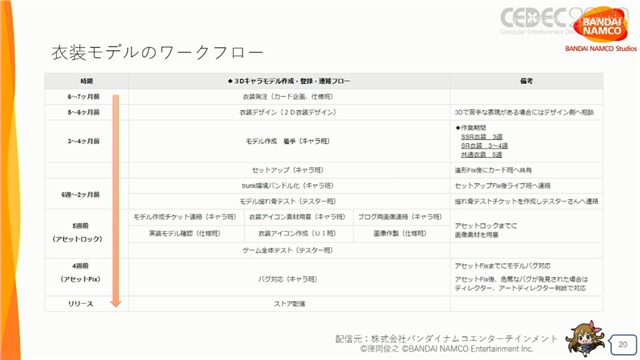Image resolution: width=640 pixels, height=360 pixels.
Task: Click the ©BANDAI NAMCO Entertainment Inc. copyright line
Action: tap(447, 349)
